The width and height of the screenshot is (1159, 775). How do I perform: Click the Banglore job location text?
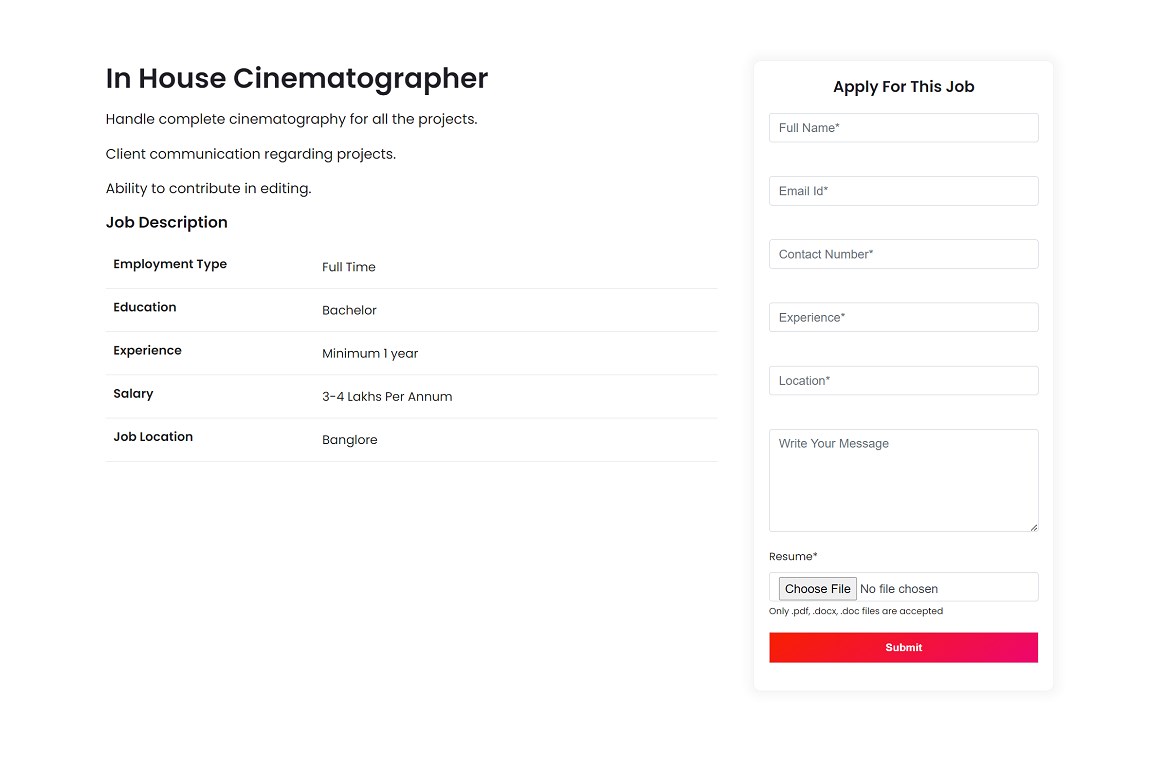tap(349, 439)
